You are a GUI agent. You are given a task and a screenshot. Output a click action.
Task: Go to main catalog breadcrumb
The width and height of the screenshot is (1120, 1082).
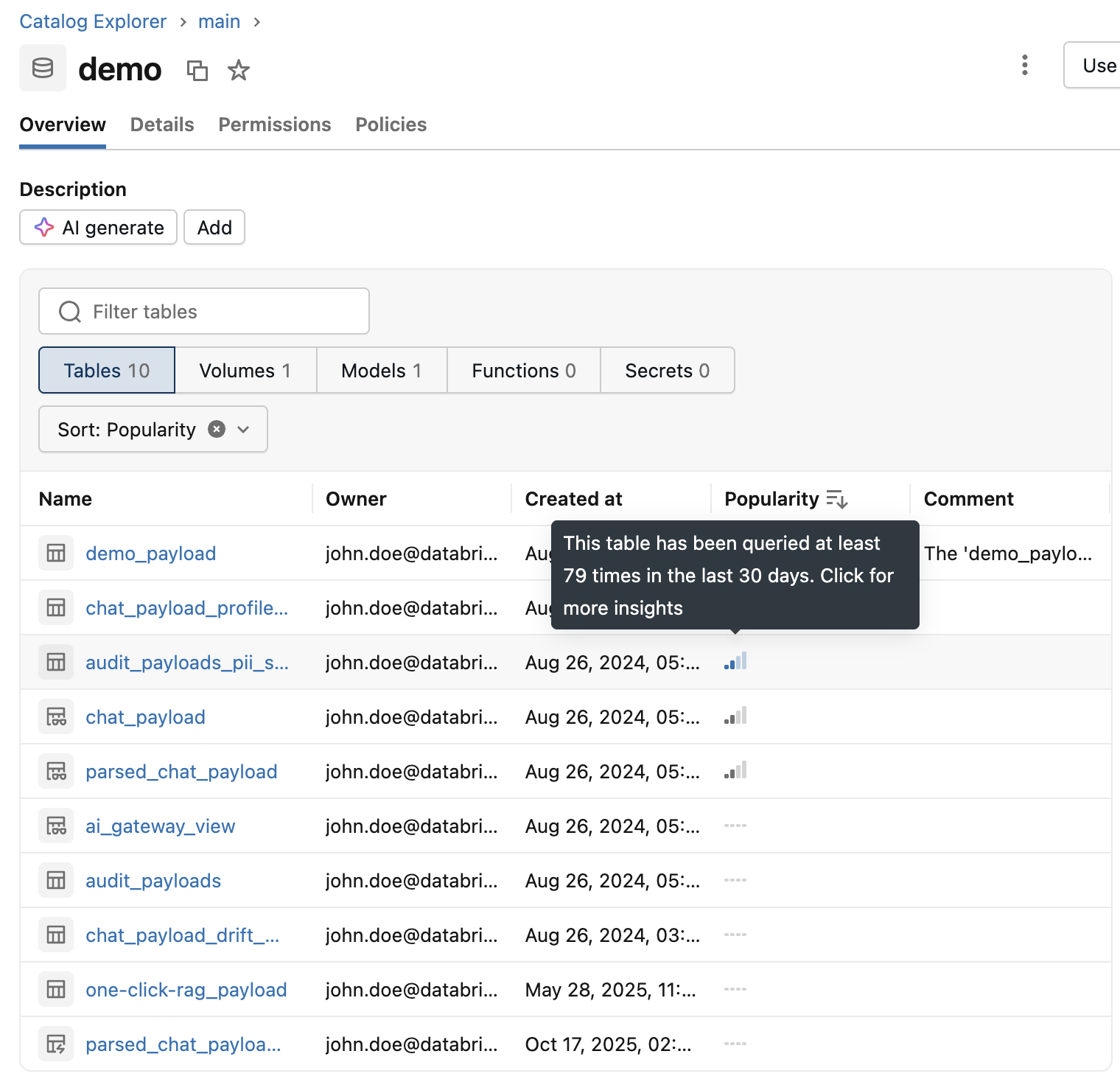coord(219,21)
